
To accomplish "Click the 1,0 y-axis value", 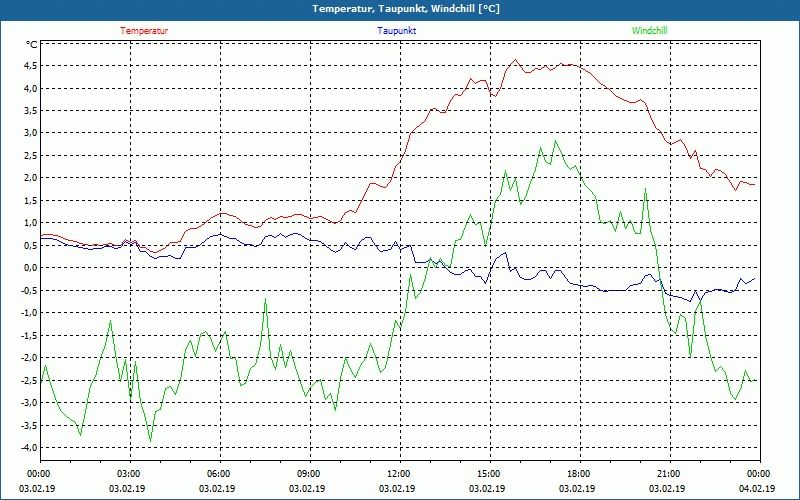I will click(x=30, y=222).
